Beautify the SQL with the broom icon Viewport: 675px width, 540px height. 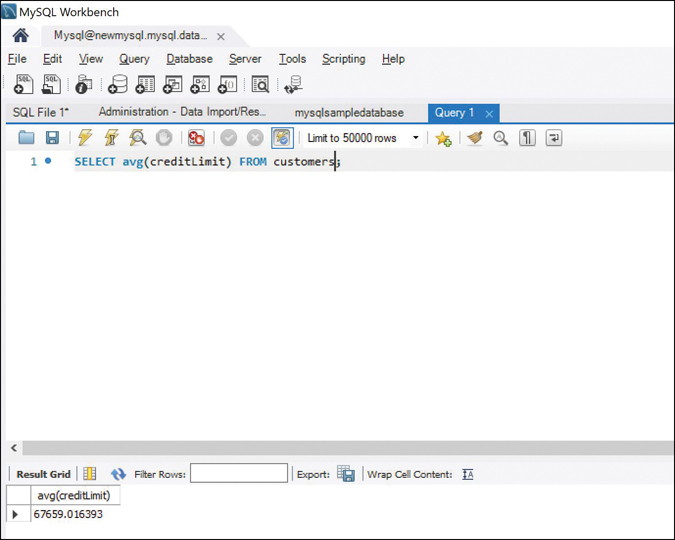[x=475, y=138]
